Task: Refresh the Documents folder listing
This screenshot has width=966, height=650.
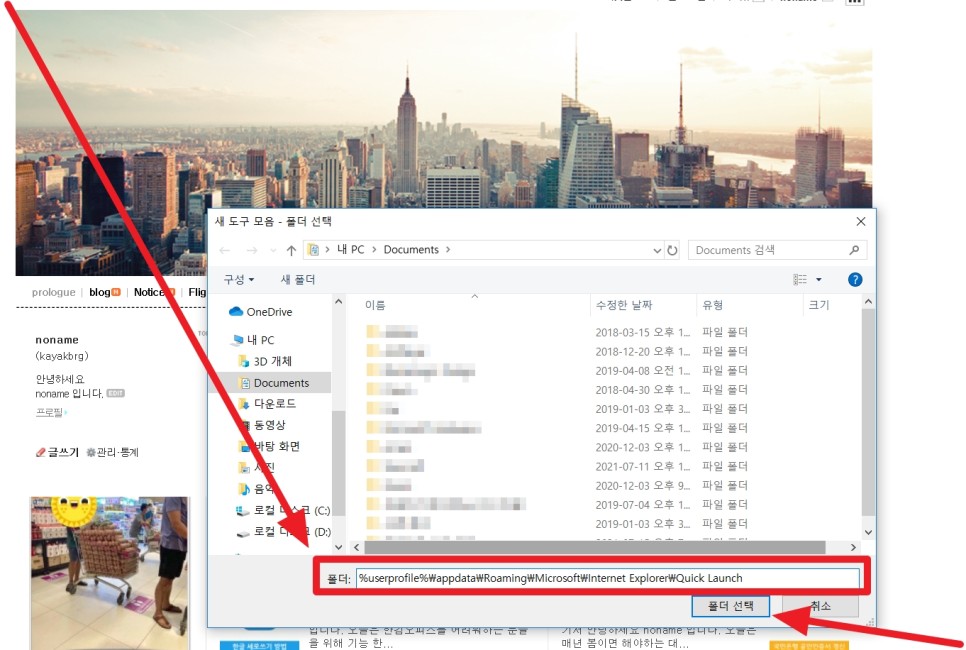Action: coord(672,250)
